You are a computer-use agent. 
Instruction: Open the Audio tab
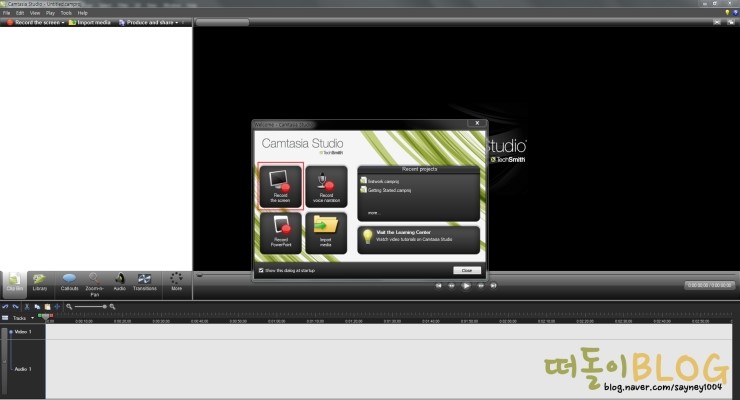[119, 284]
